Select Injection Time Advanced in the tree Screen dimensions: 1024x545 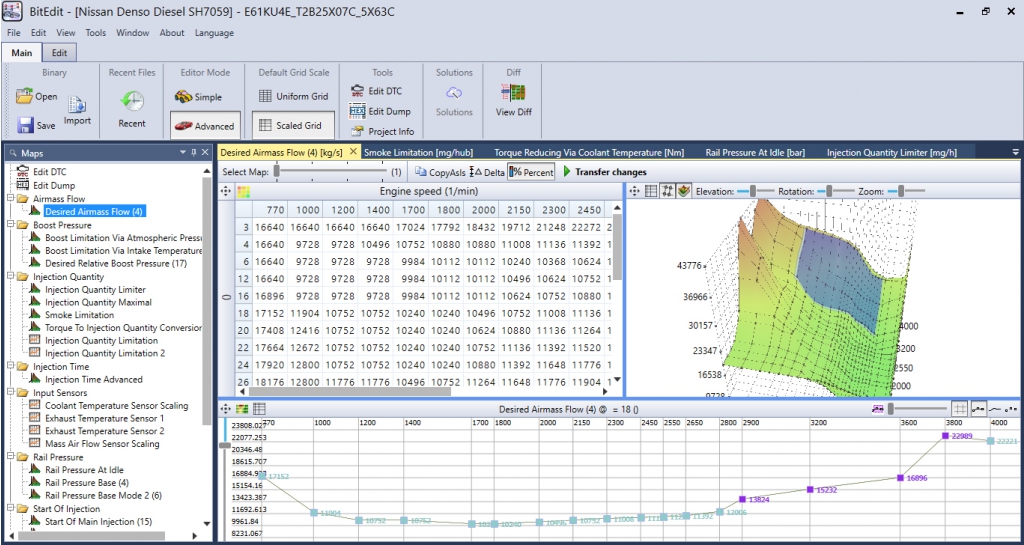pyautogui.click(x=93, y=379)
